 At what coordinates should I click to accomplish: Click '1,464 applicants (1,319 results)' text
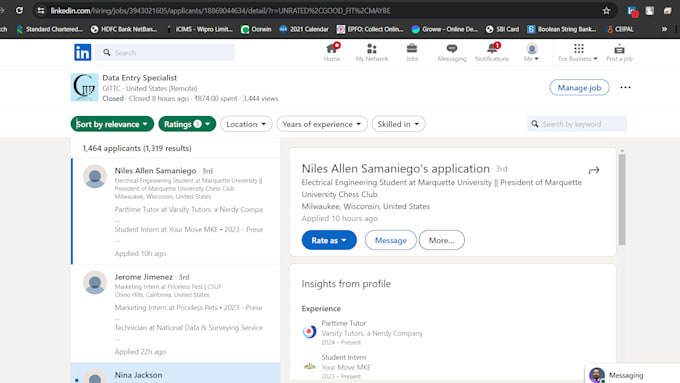pyautogui.click(x=137, y=148)
